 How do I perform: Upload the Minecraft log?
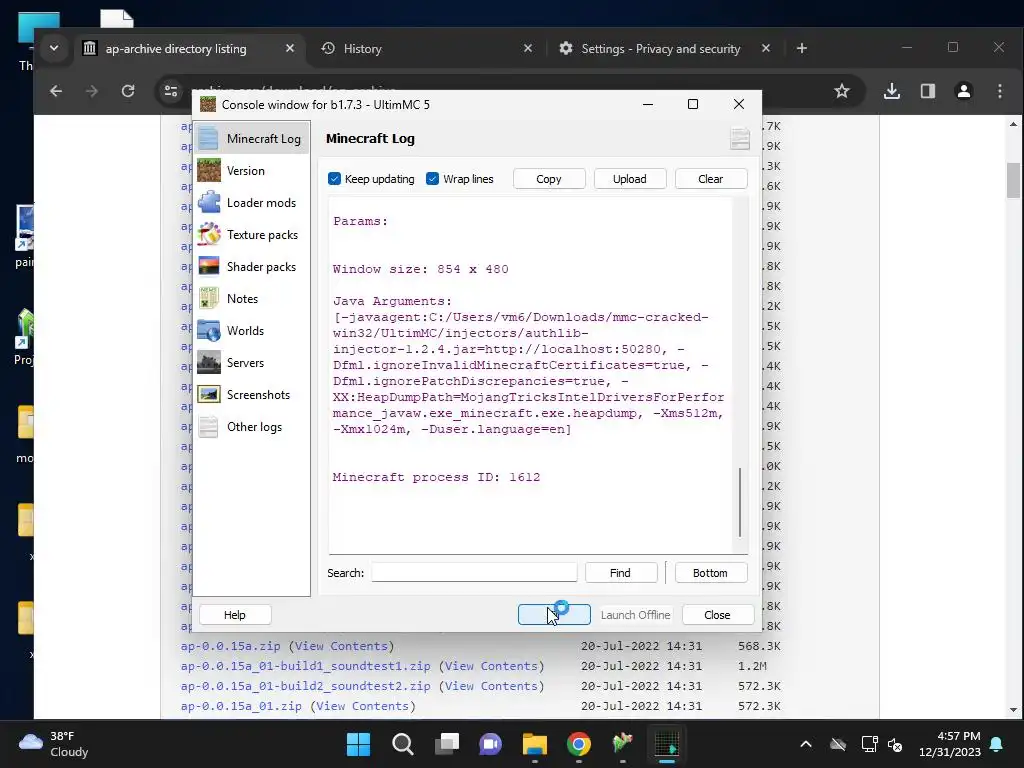[x=630, y=179]
